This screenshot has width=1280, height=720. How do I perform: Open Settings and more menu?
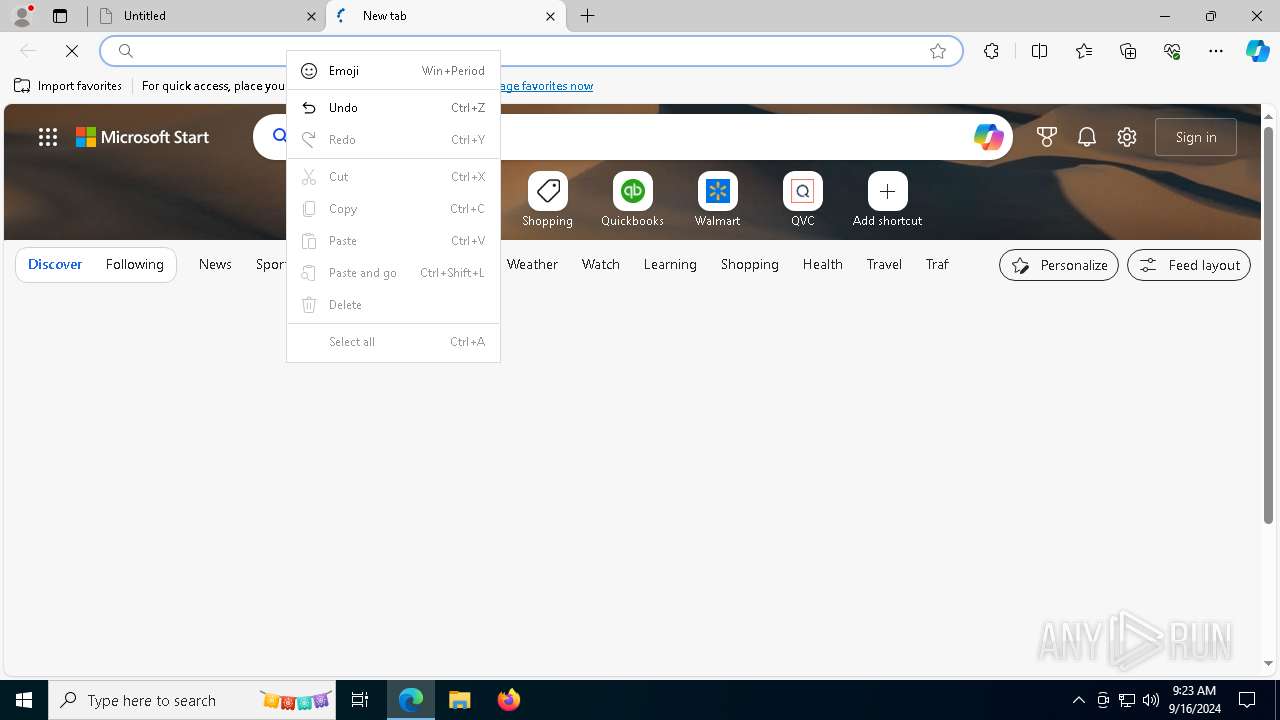coord(1216,51)
